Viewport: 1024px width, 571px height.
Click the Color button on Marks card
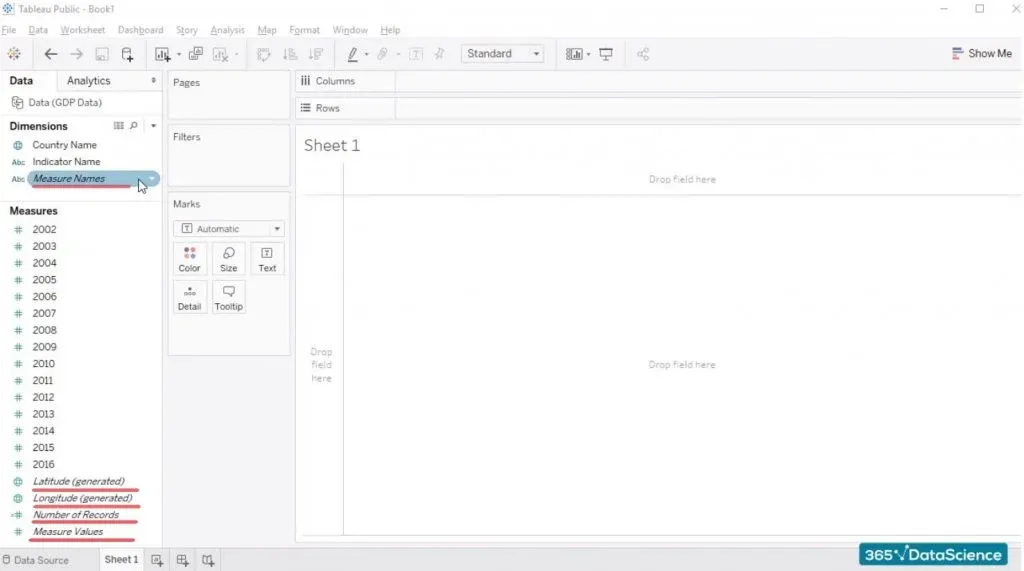tap(189, 259)
